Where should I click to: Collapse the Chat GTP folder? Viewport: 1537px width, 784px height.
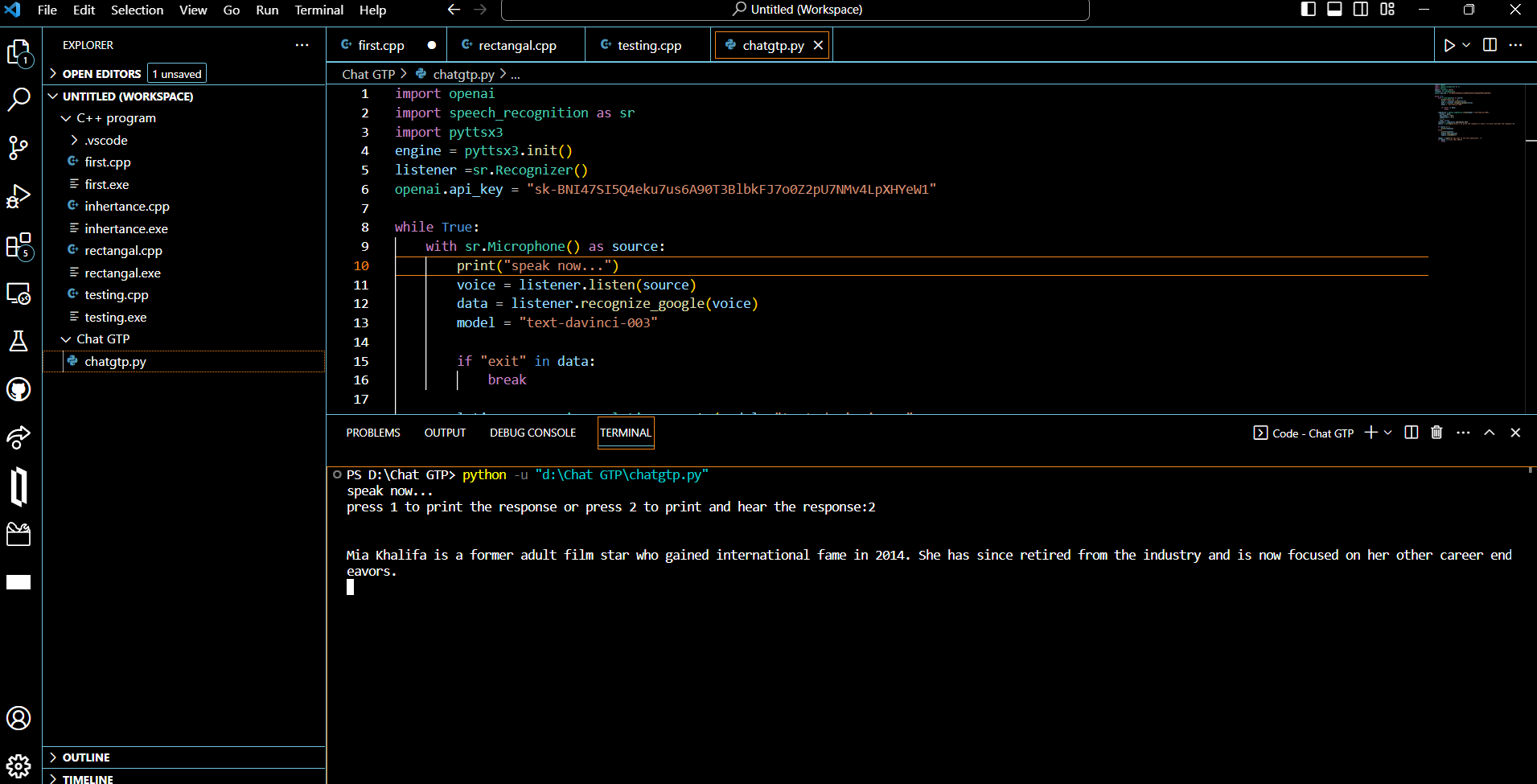[x=66, y=339]
